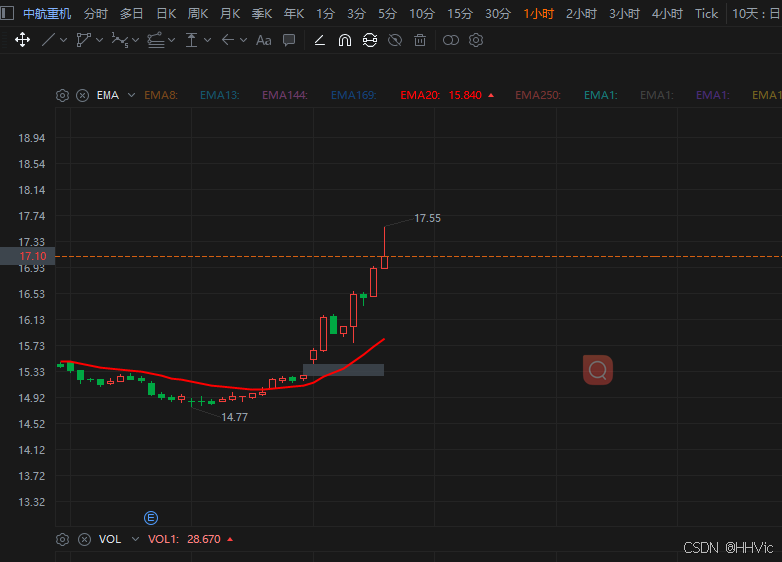Image resolution: width=782 pixels, height=562 pixels.
Task: Select the 15分 period
Action: (459, 13)
